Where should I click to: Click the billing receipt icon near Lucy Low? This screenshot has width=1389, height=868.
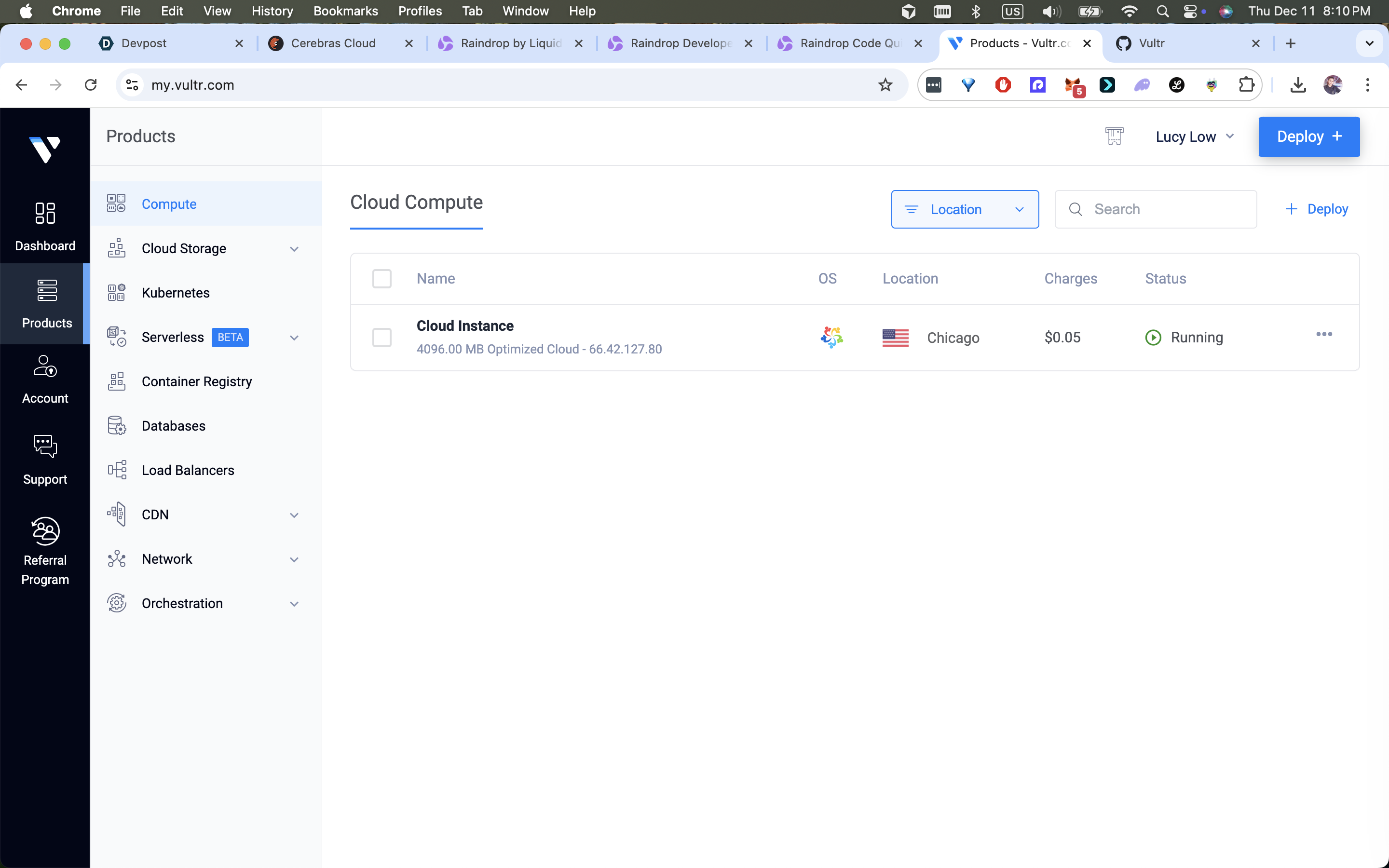(x=1114, y=136)
